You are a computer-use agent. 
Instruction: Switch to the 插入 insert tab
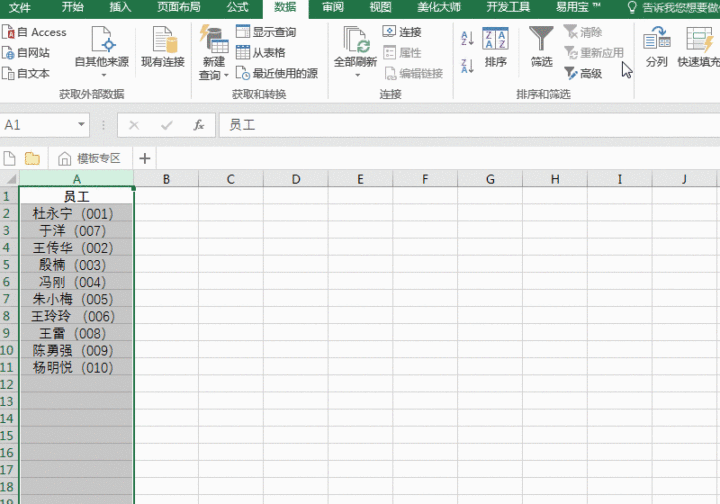tap(120, 7)
